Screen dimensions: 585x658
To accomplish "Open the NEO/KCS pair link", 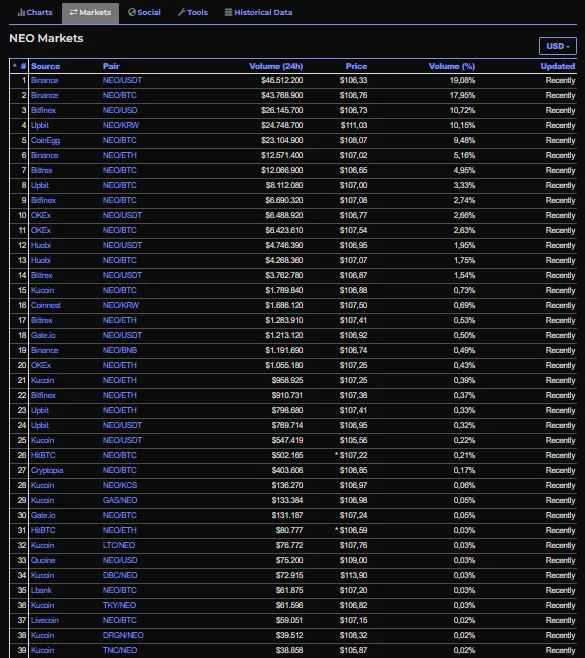I will tap(120, 486).
